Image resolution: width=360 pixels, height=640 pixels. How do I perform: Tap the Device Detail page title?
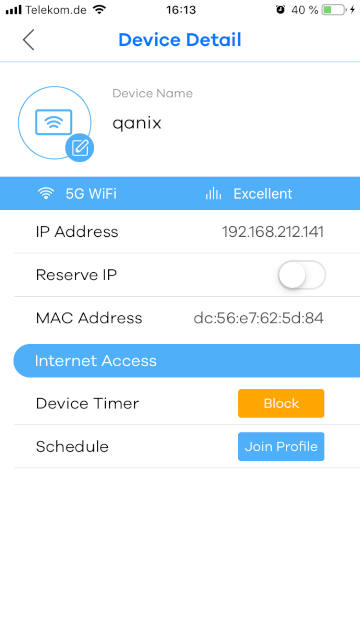[180, 40]
